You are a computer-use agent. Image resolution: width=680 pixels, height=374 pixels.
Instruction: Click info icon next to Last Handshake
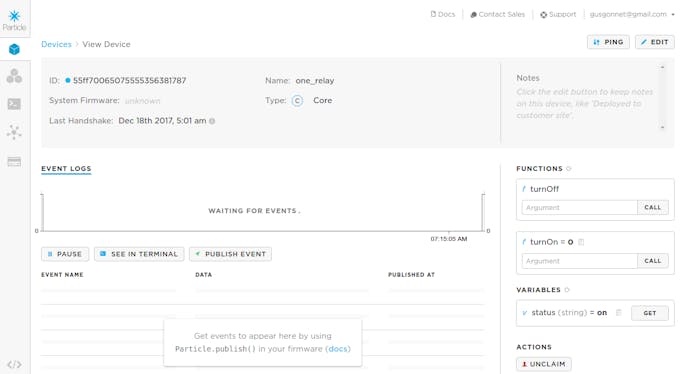[x=212, y=121]
